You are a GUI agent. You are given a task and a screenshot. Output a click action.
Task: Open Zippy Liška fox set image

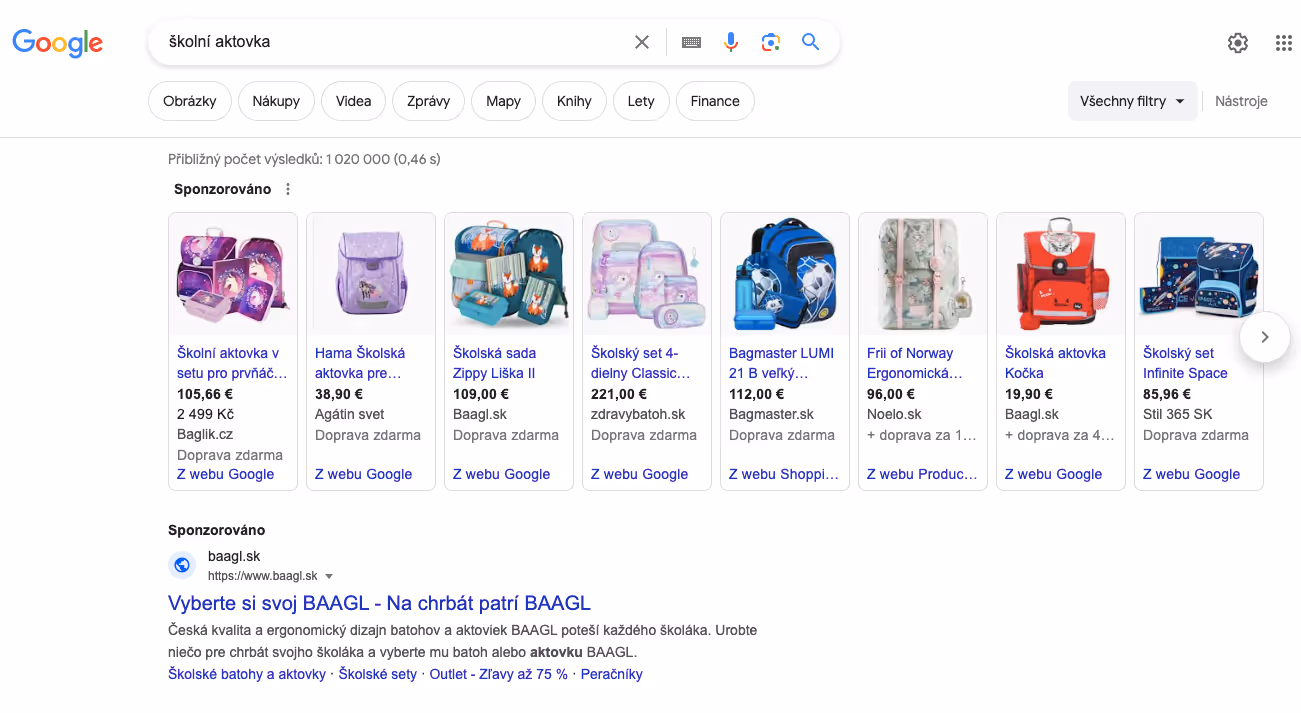[x=509, y=275]
